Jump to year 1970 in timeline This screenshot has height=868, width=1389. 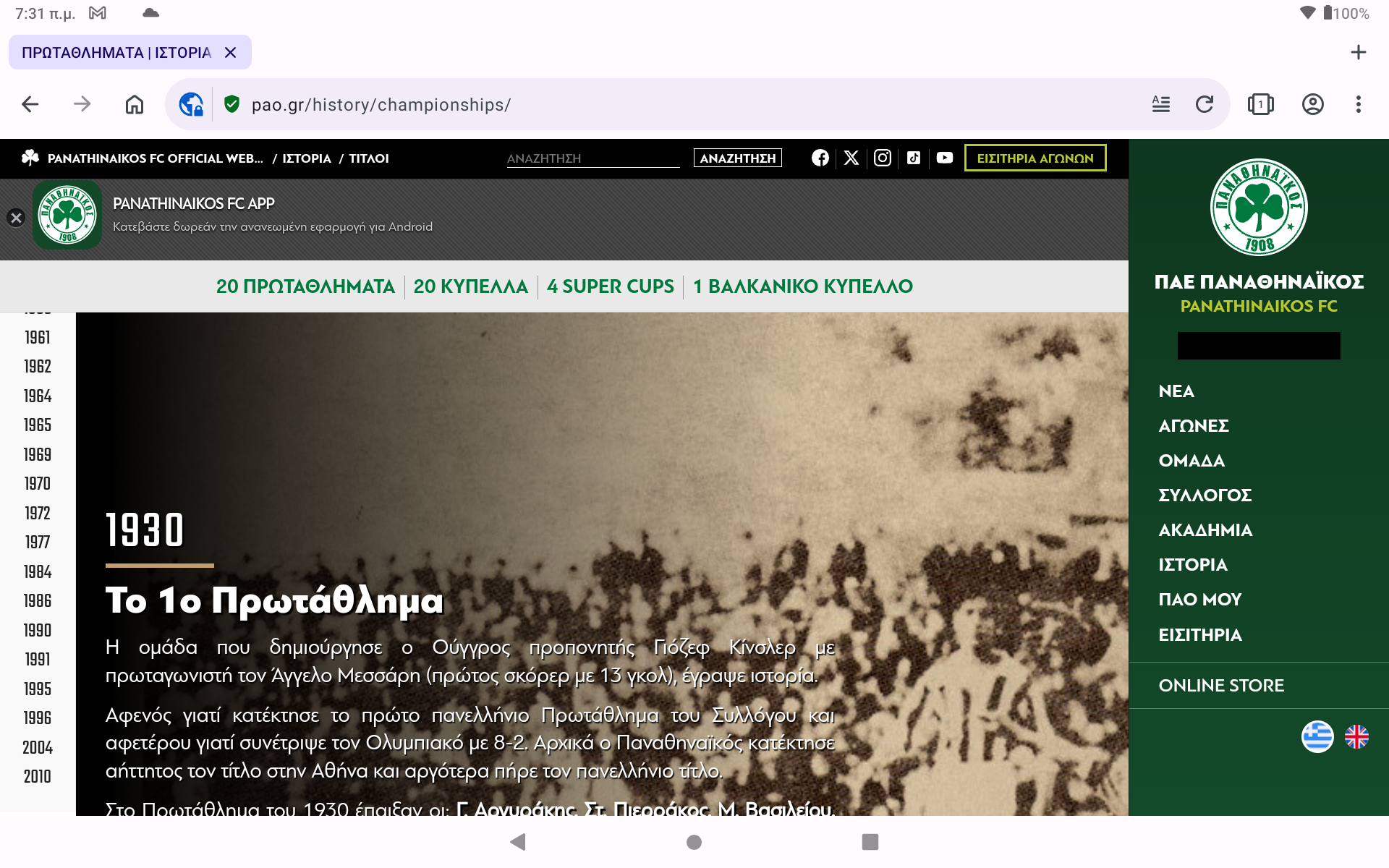point(38,483)
